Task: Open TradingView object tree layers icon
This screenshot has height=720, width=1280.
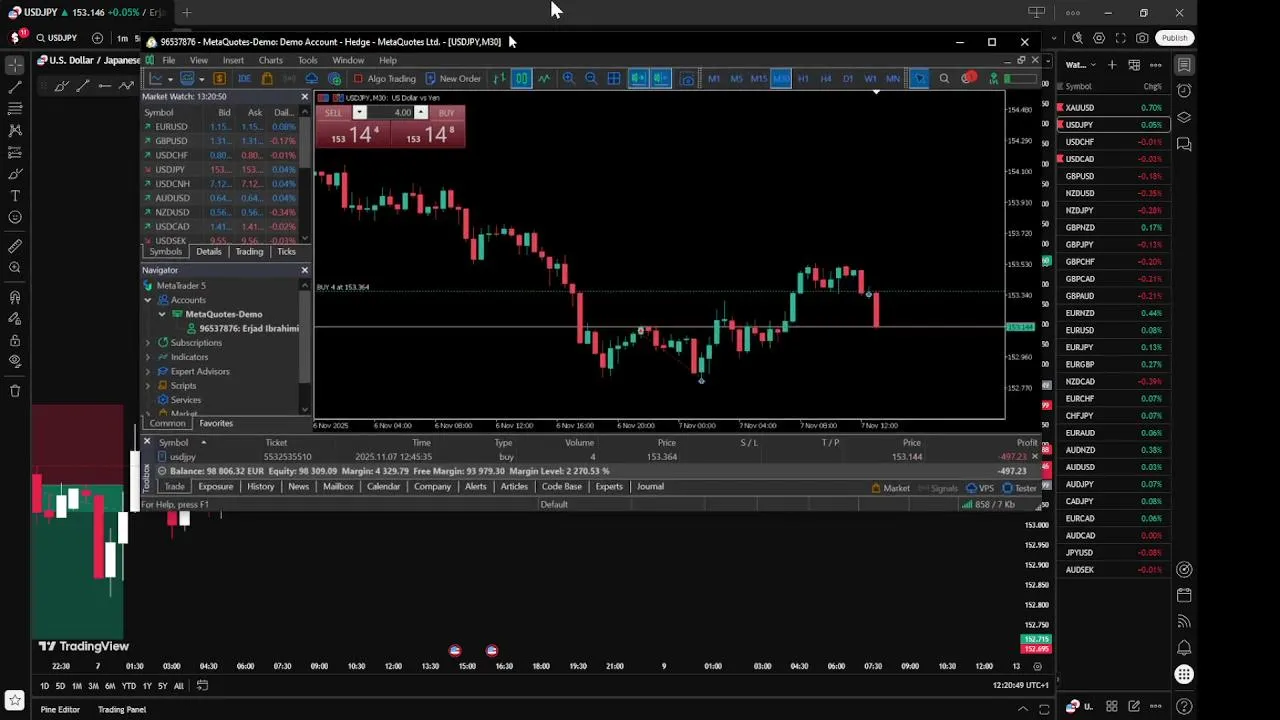Action: coord(1184,117)
